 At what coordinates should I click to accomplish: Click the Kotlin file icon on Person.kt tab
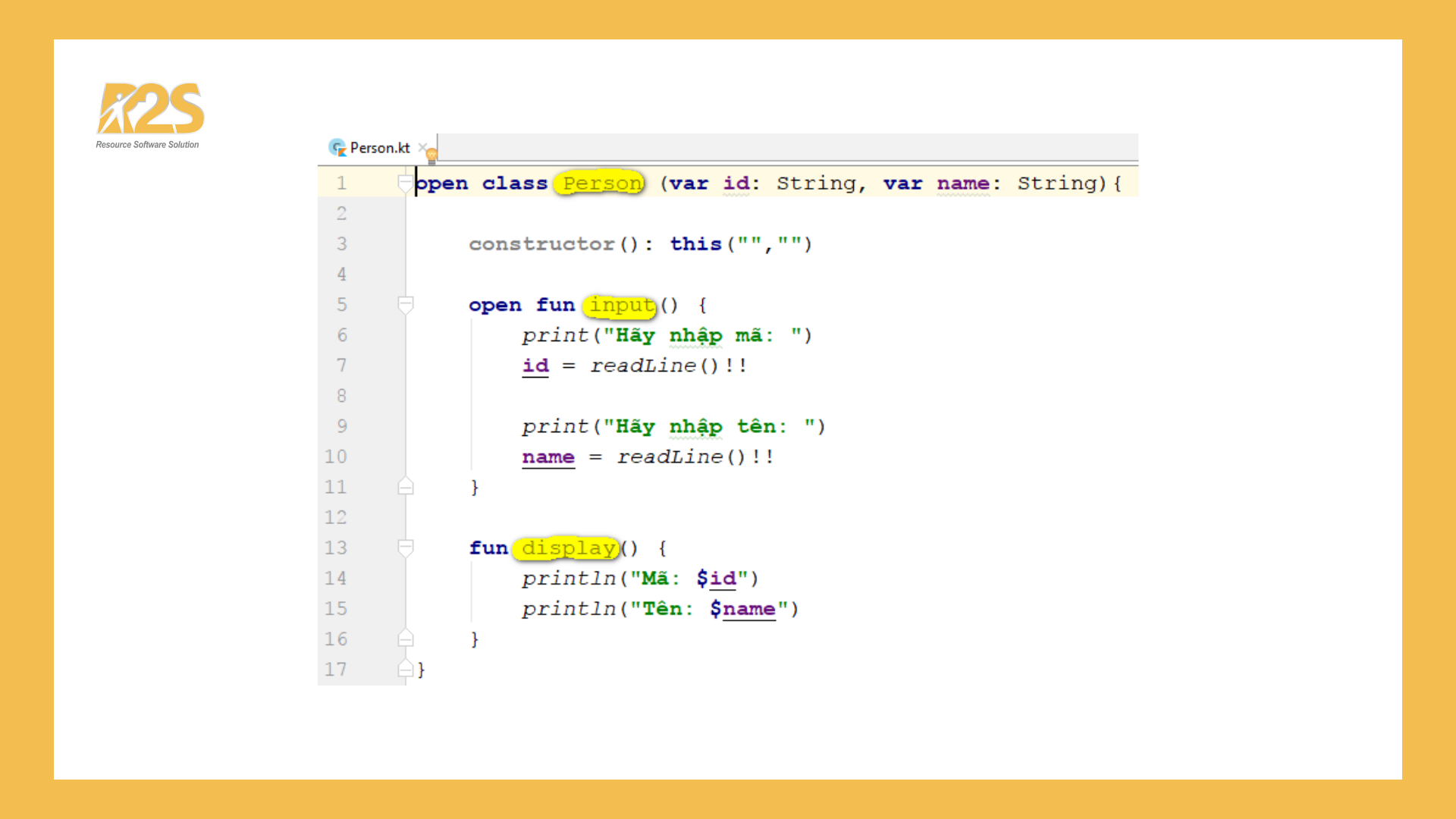click(337, 148)
